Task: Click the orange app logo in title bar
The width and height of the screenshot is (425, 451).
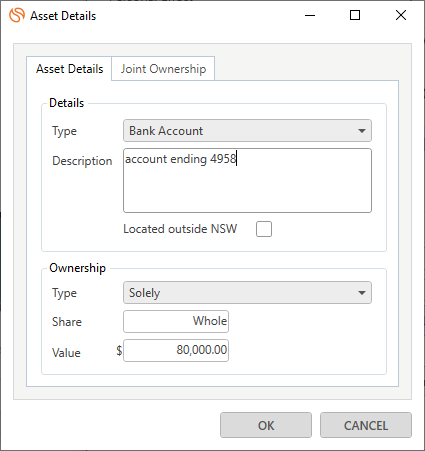Action: pyautogui.click(x=17, y=15)
